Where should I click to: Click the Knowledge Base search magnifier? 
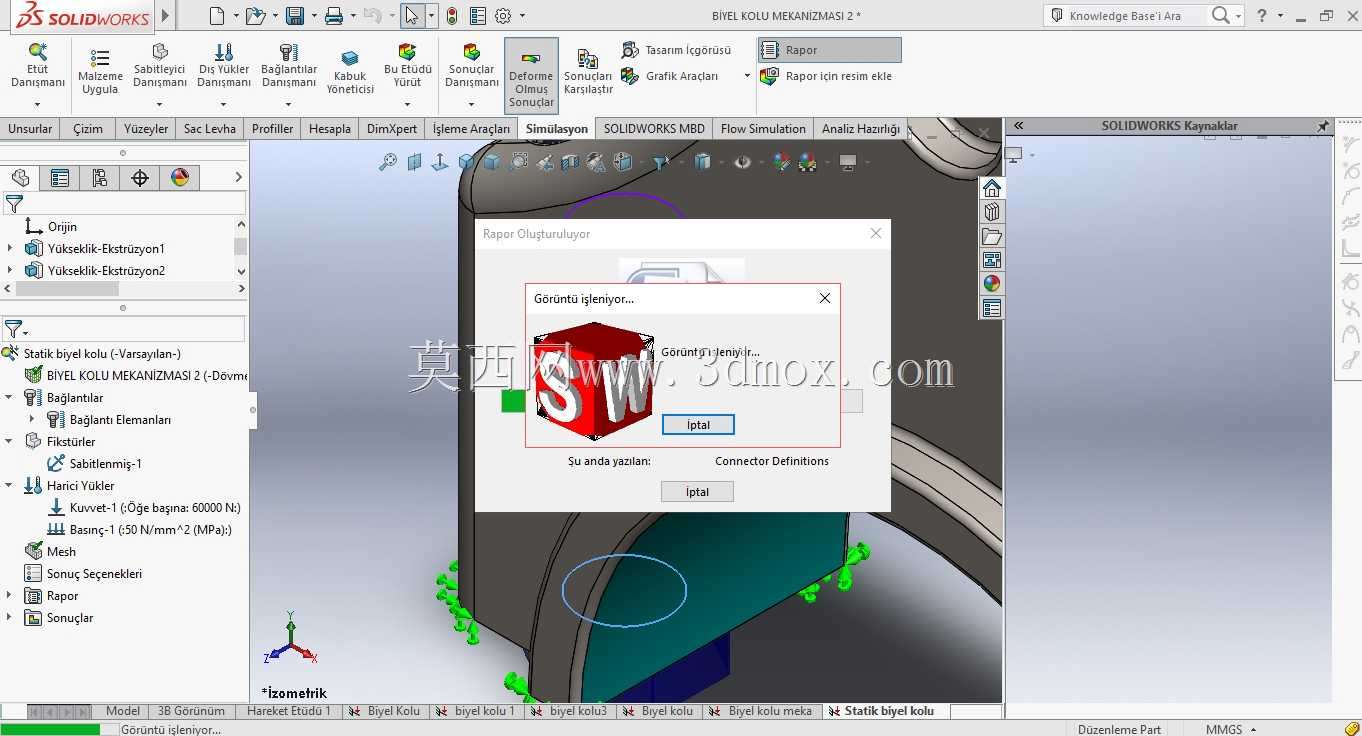1220,15
